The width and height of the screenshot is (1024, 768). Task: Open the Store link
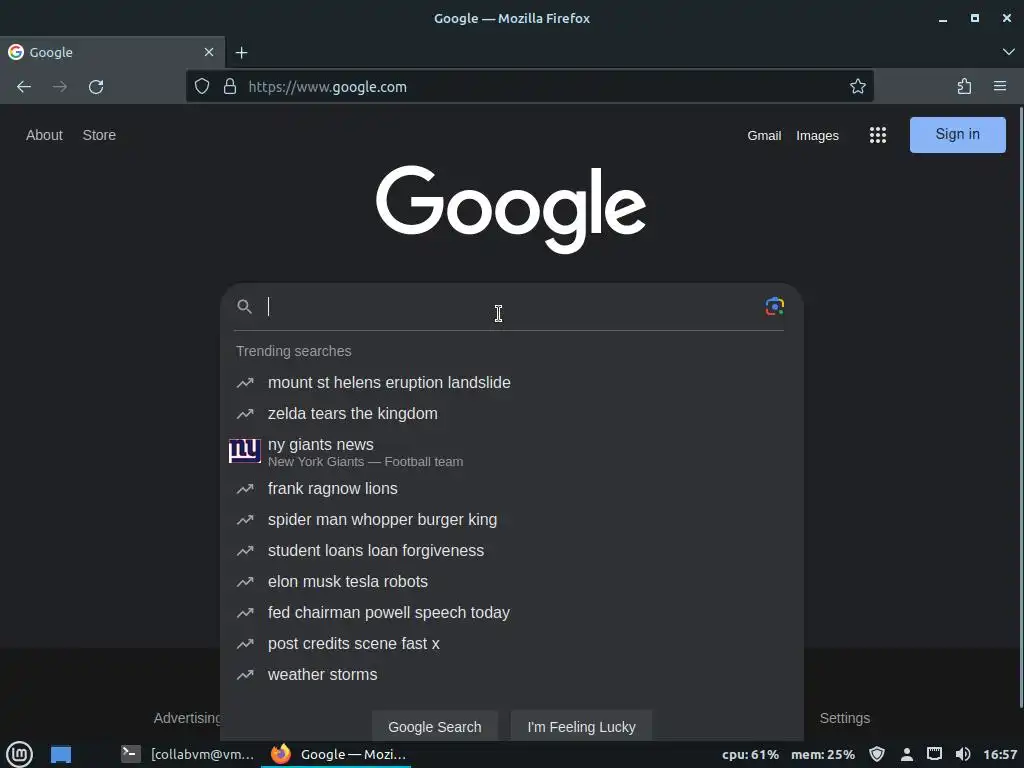pos(99,135)
